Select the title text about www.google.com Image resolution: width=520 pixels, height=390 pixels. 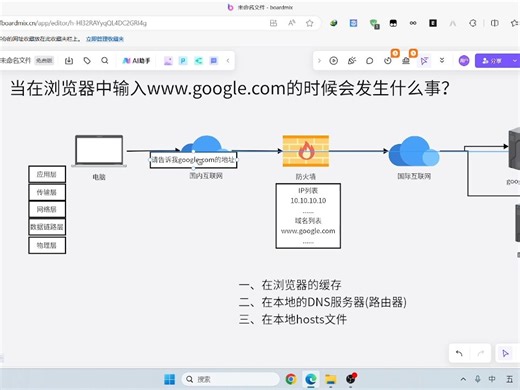tap(230, 88)
